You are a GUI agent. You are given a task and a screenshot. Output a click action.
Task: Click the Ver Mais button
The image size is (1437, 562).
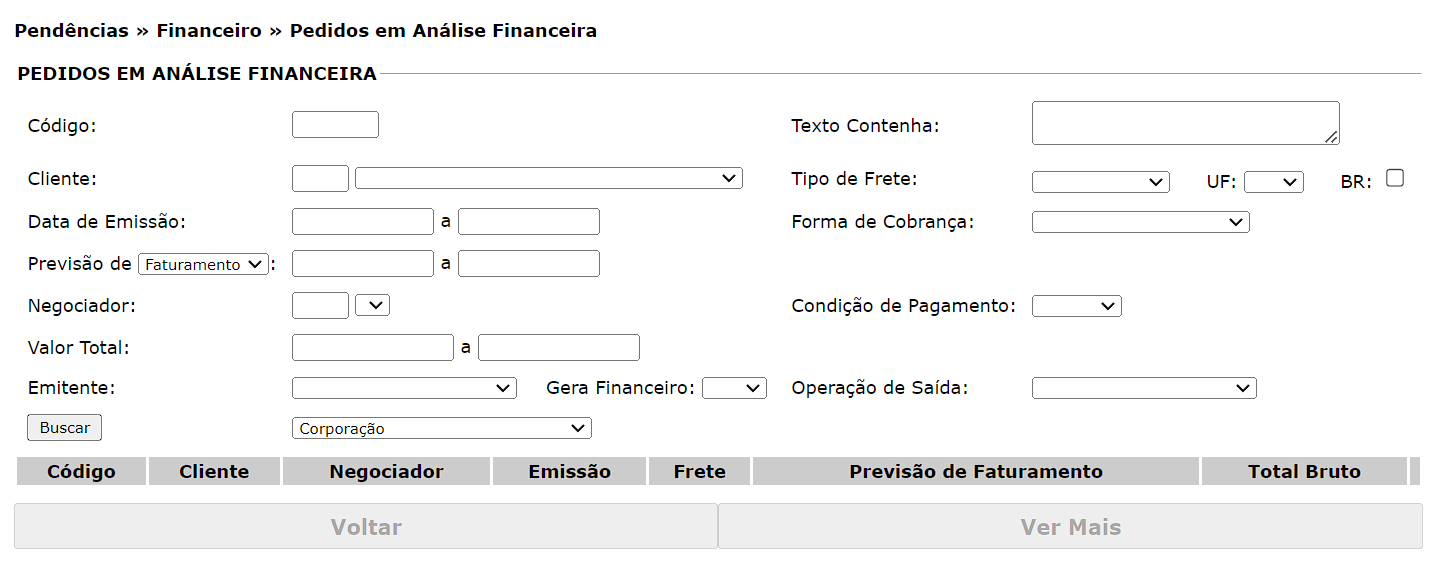point(1070,527)
